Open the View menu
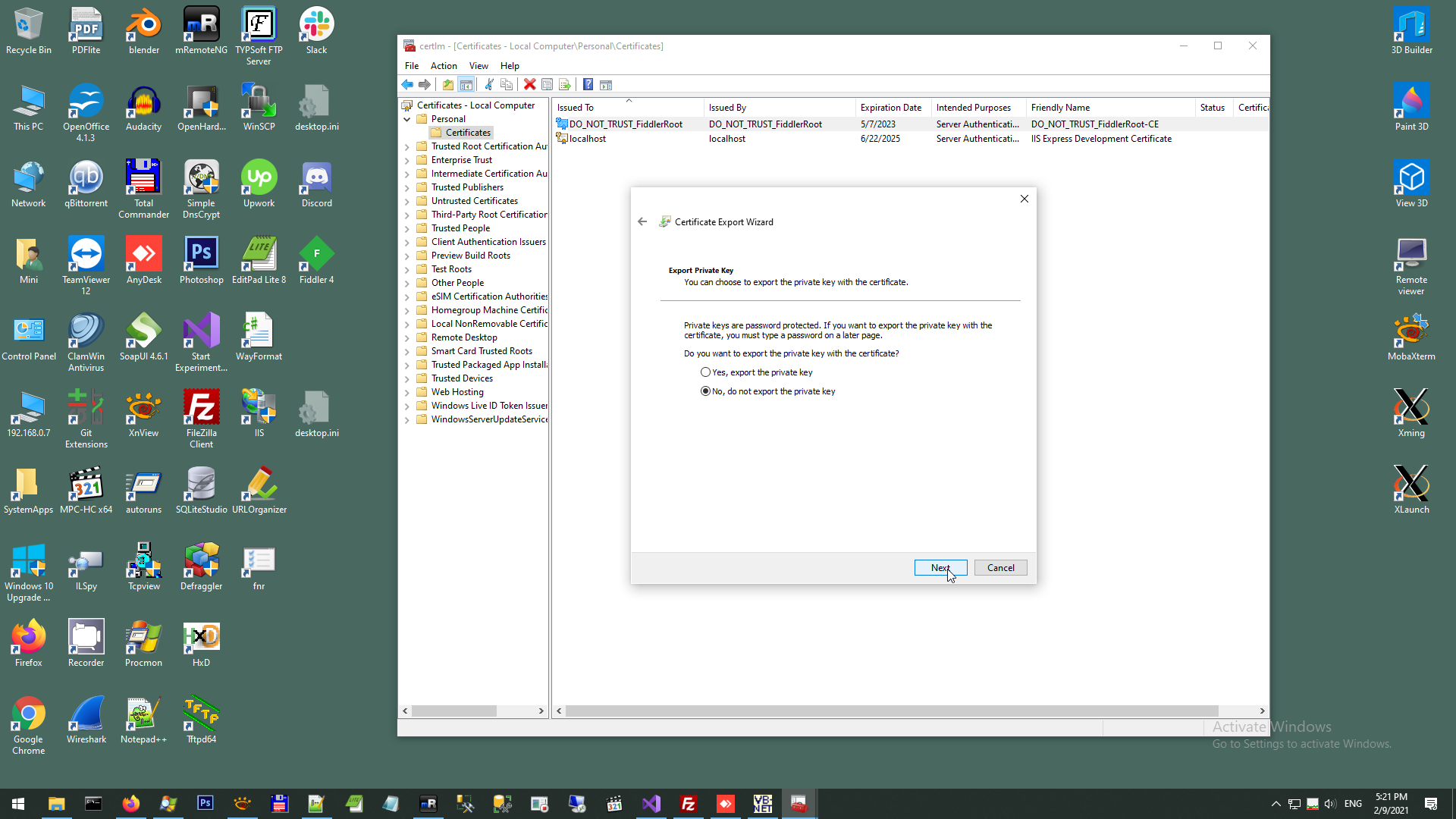The height and width of the screenshot is (819, 1456). click(x=479, y=66)
